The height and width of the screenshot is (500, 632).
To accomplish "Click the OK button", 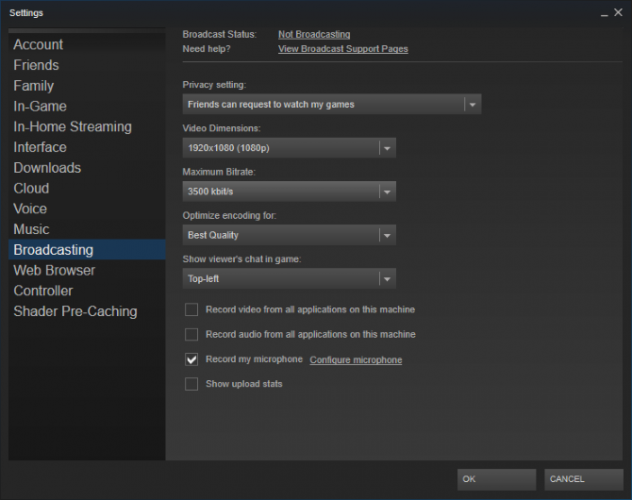I will click(497, 479).
